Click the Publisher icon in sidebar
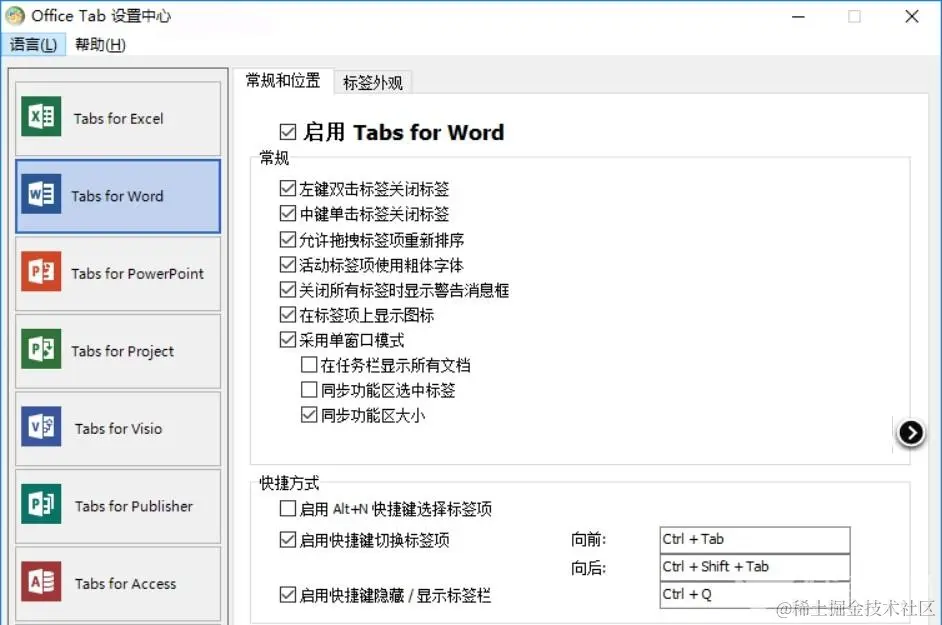 (41, 504)
